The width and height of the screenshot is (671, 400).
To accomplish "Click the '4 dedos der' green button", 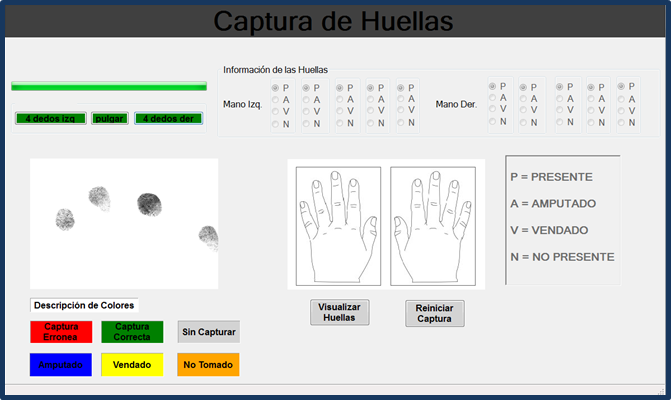I will [169, 119].
